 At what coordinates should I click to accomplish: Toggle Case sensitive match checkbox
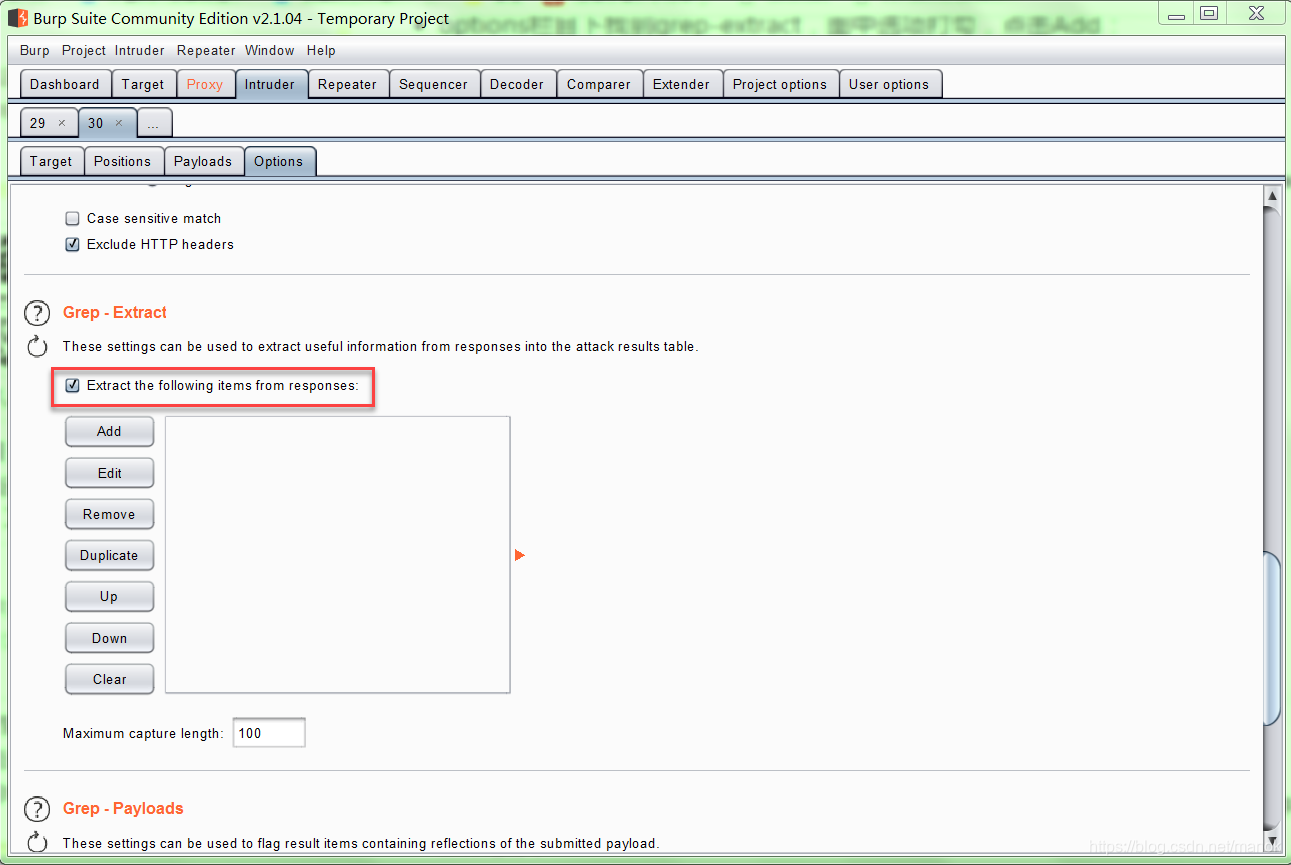(72, 218)
